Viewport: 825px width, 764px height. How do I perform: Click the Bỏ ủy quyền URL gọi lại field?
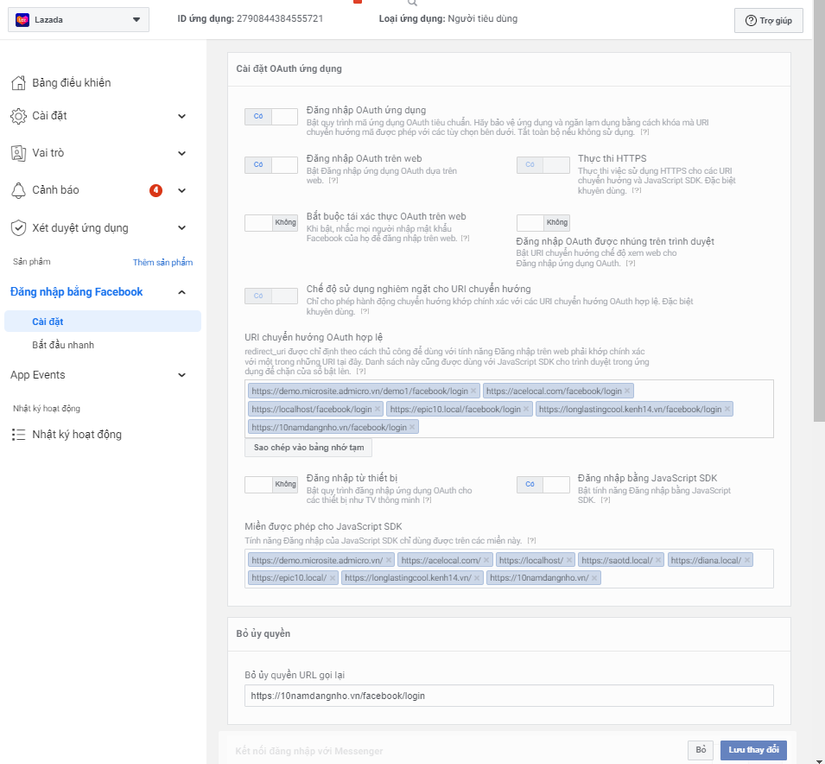tap(509, 695)
